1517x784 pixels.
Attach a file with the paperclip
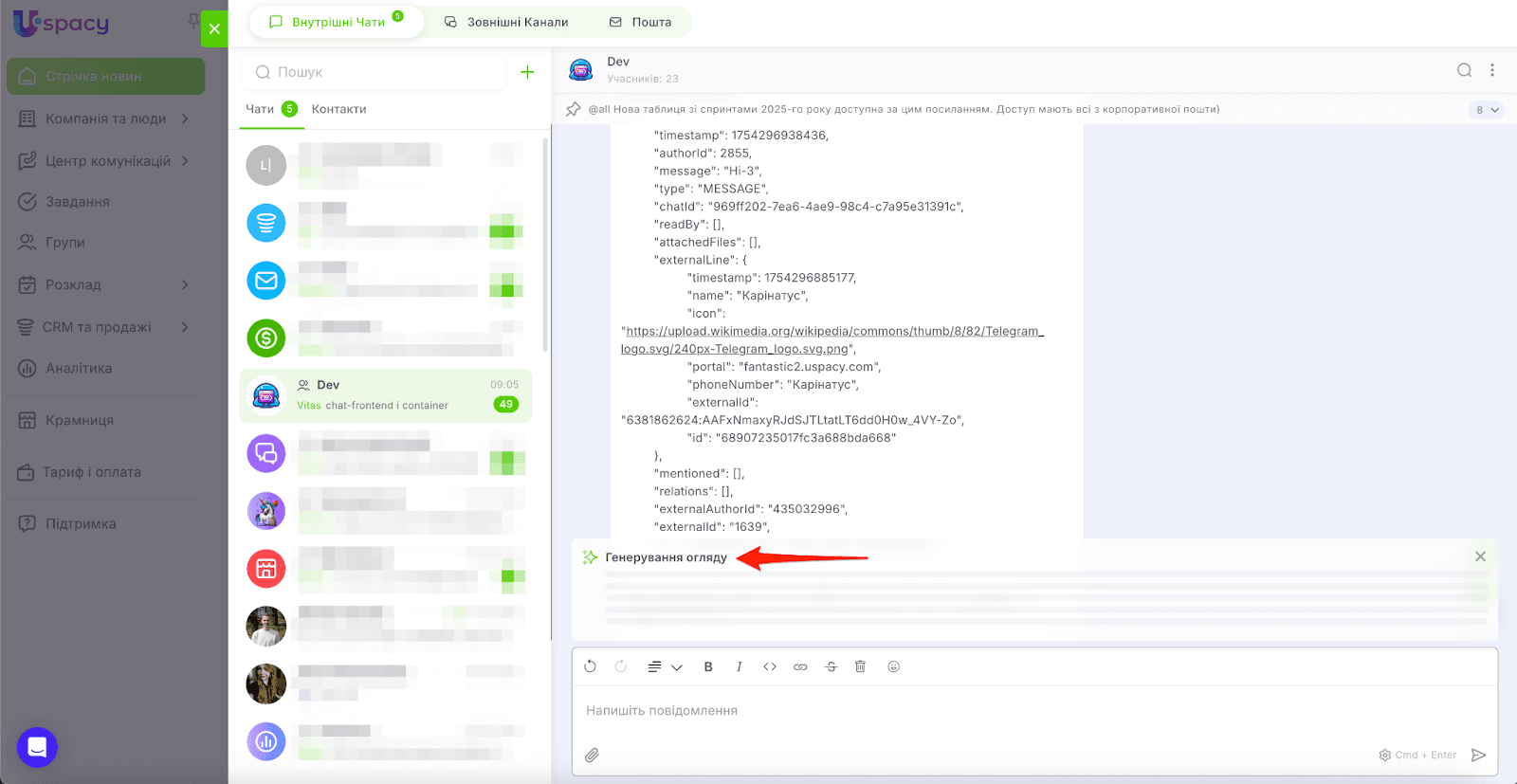[592, 755]
